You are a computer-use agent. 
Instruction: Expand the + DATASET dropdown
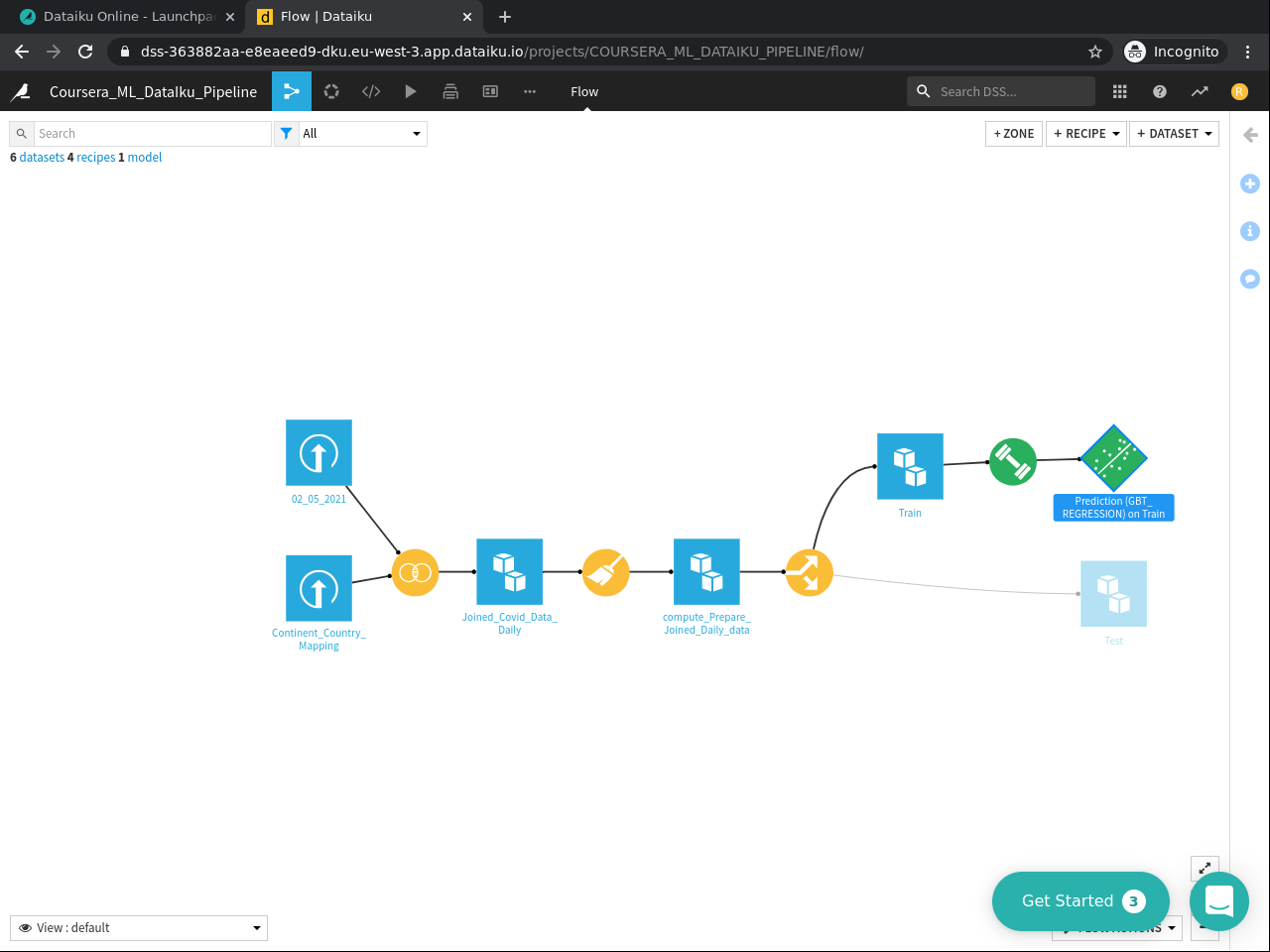click(1175, 134)
